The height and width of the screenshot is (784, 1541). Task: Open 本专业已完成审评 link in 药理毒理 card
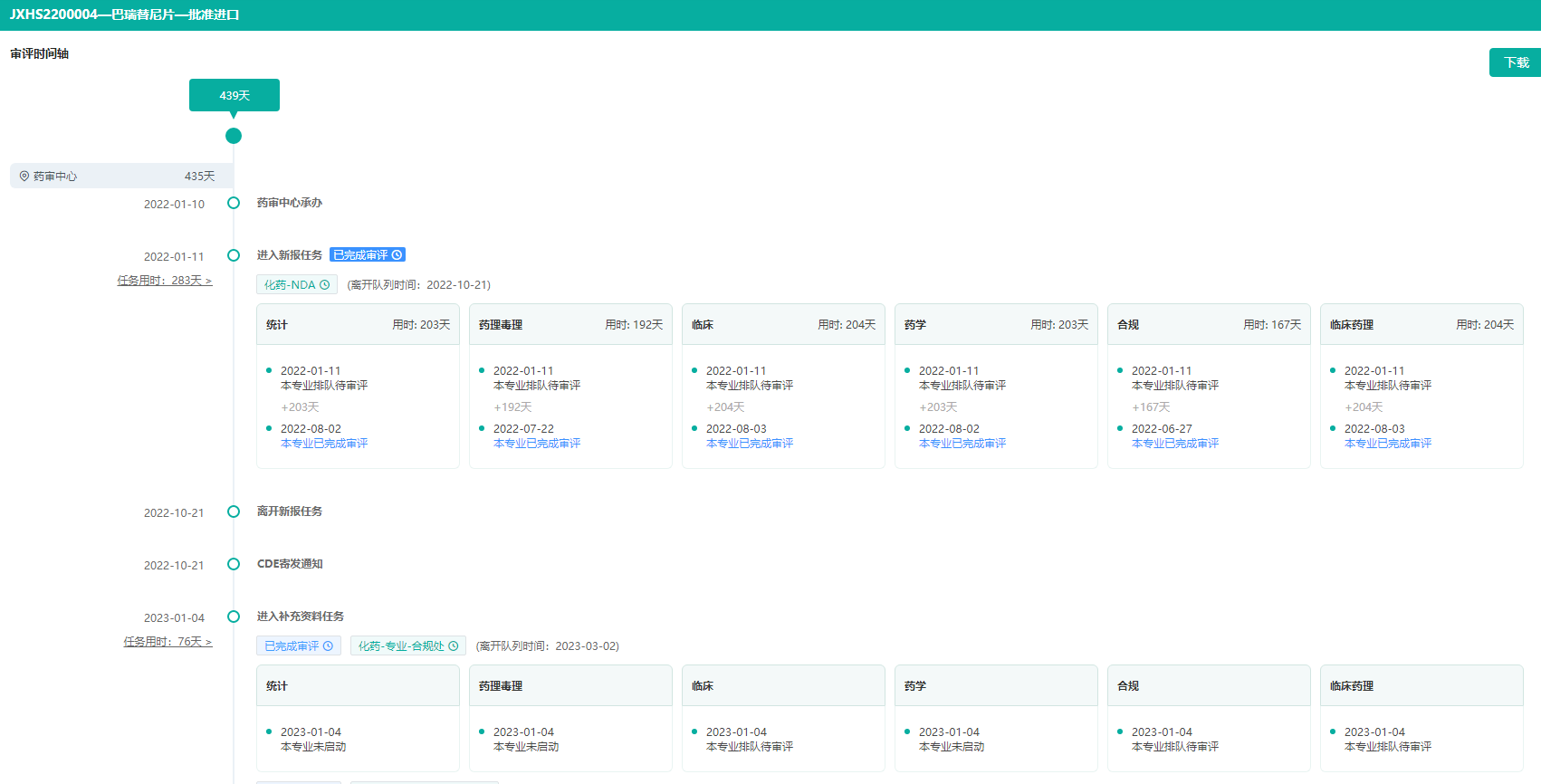point(537,444)
